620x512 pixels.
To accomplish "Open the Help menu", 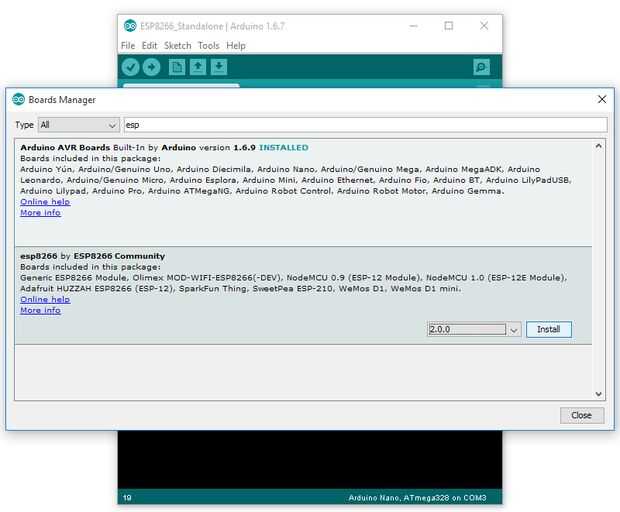I will pos(236,45).
